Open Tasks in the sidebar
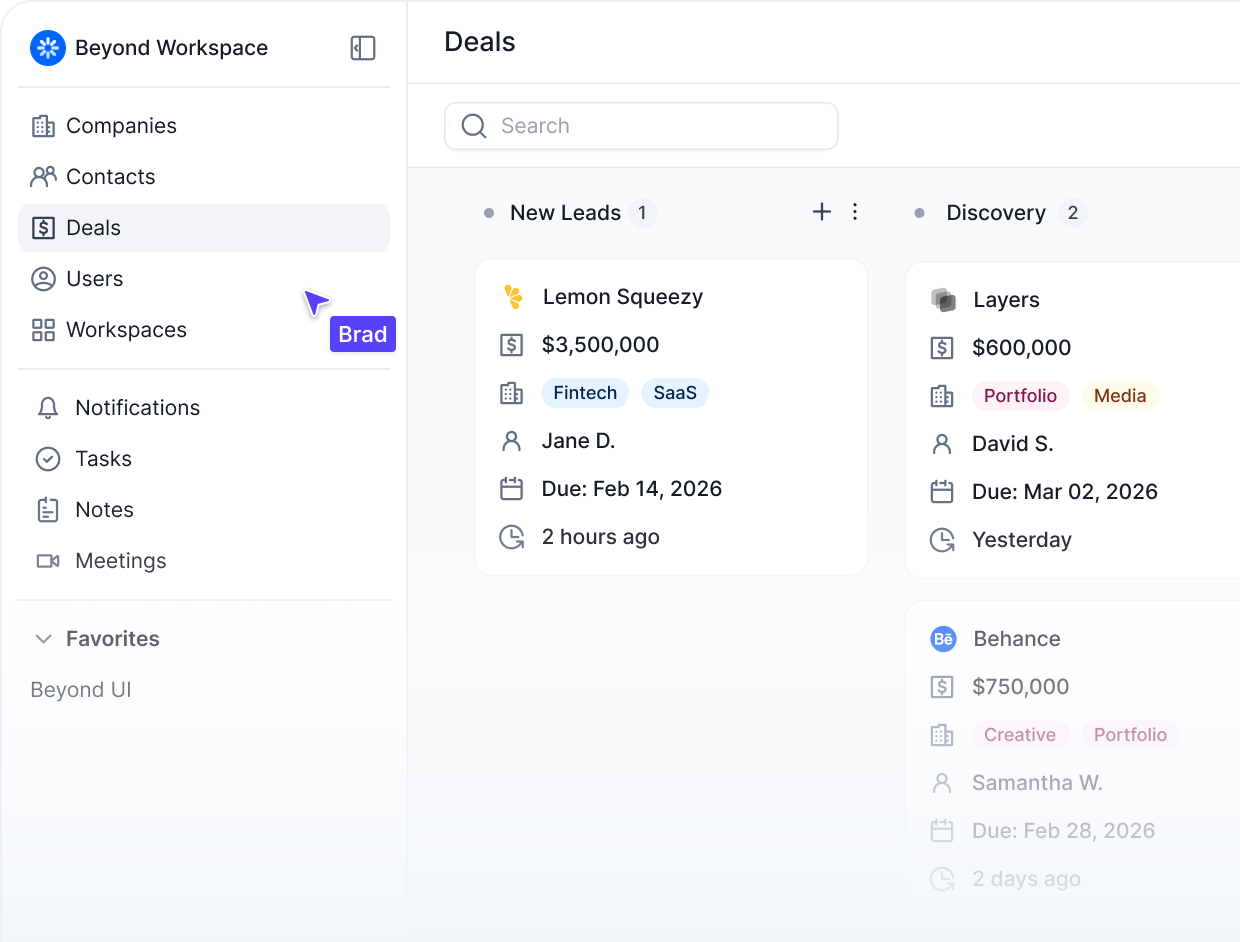 click(x=204, y=459)
